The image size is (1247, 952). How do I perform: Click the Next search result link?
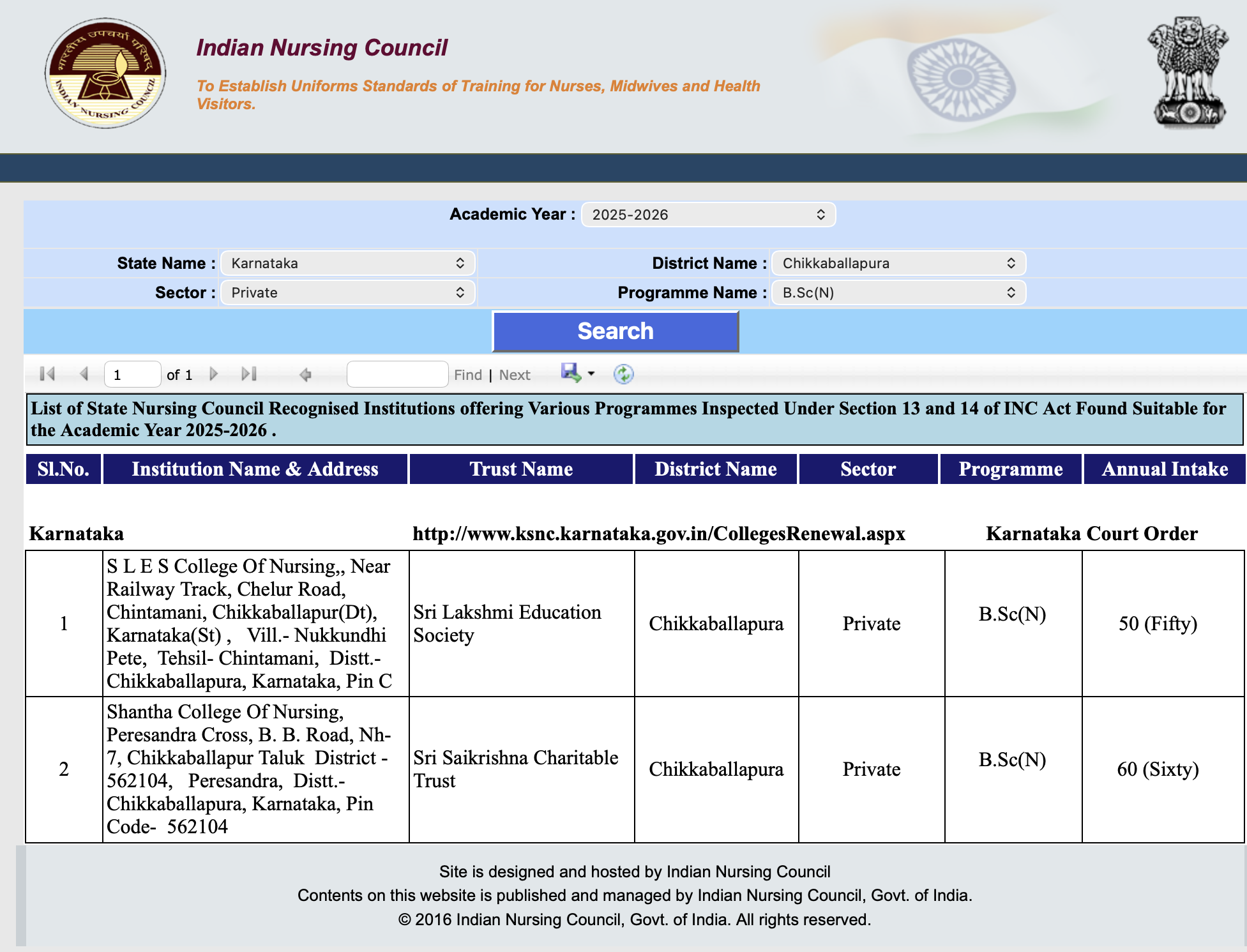(x=515, y=375)
